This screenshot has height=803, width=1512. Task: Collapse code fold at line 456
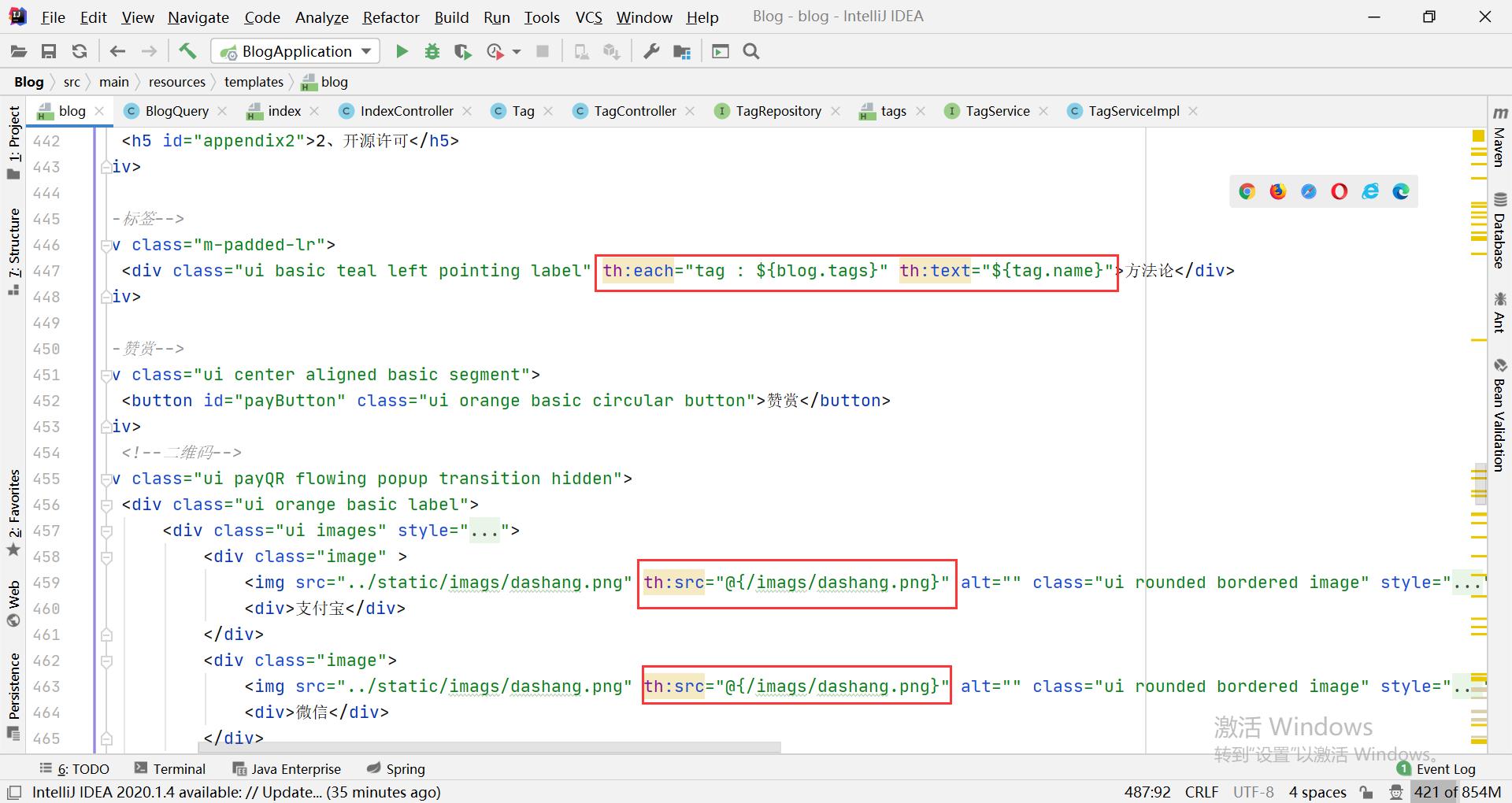click(x=106, y=505)
